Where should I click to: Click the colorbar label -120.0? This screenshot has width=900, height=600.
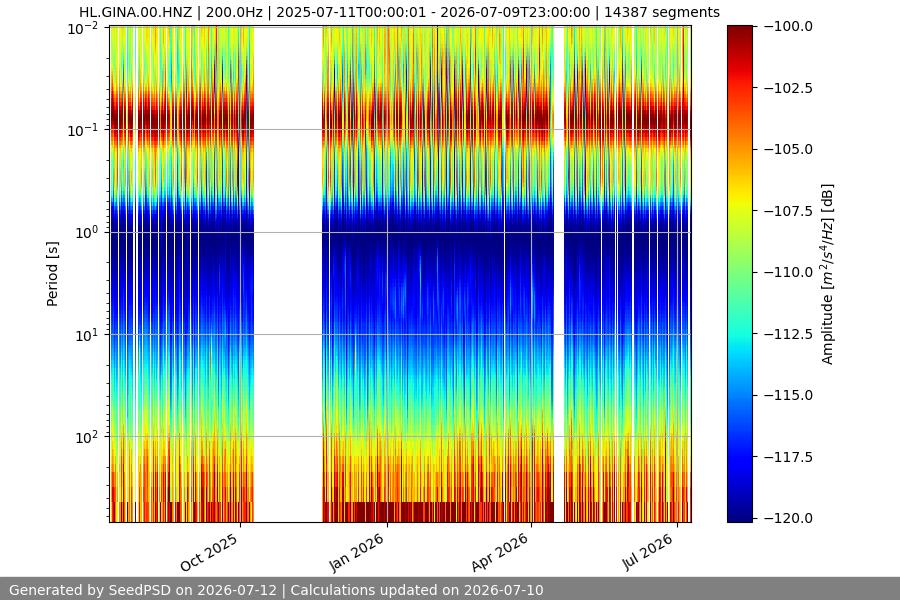tap(788, 518)
